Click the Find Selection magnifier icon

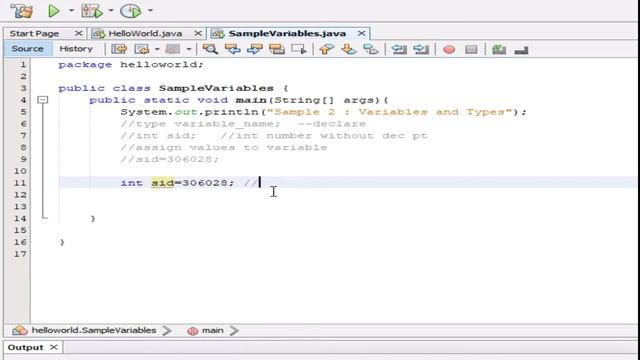click(x=210, y=49)
